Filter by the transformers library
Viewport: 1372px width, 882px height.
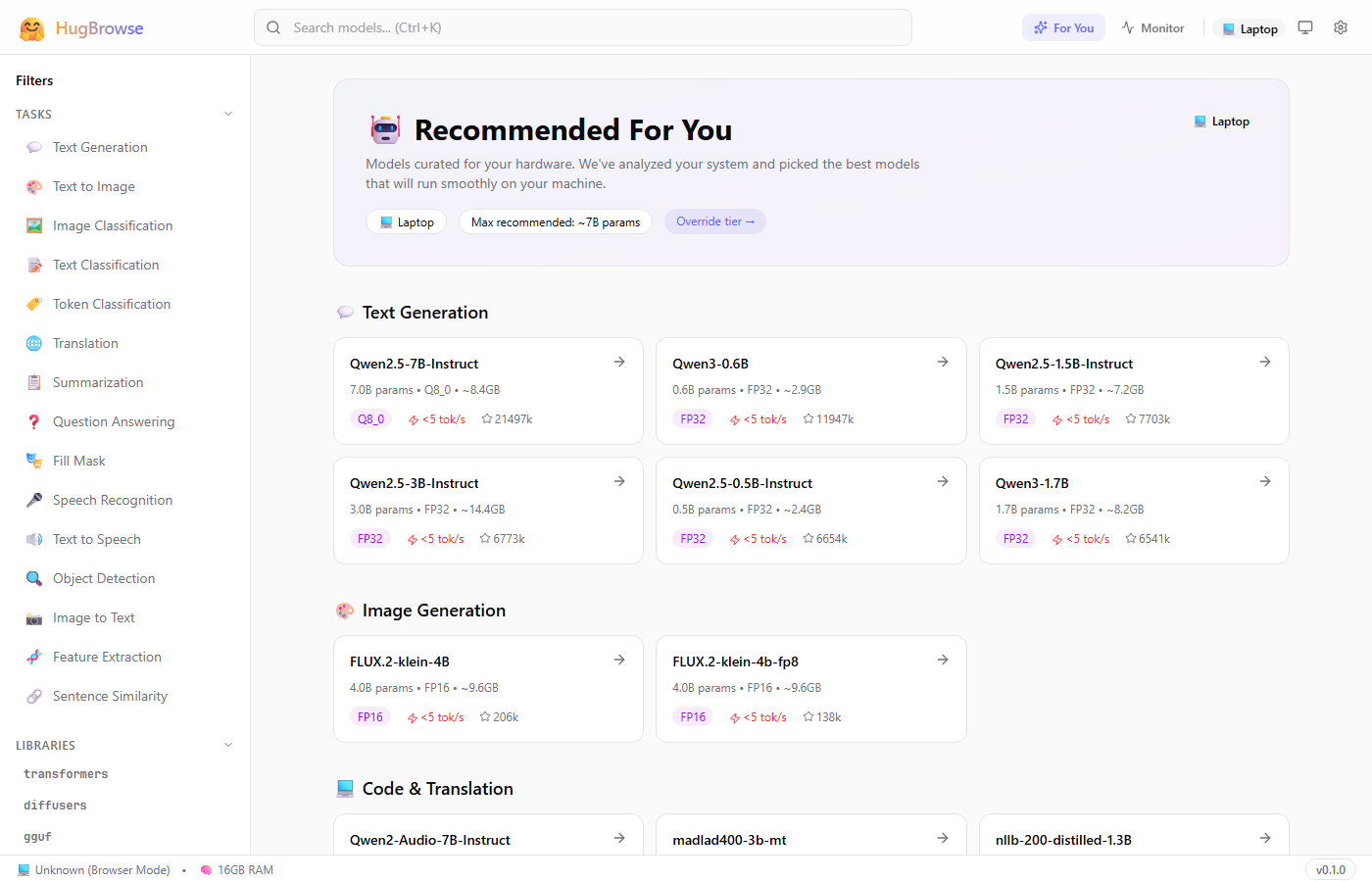66,773
